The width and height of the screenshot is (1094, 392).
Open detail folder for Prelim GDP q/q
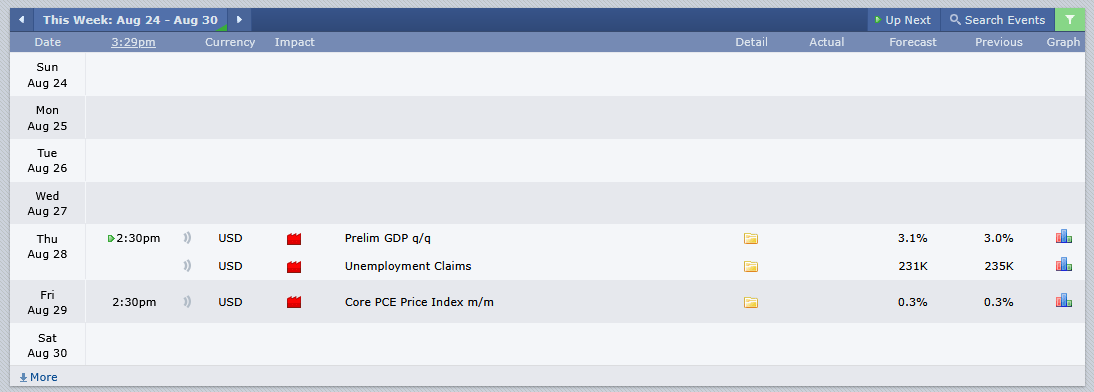point(751,239)
